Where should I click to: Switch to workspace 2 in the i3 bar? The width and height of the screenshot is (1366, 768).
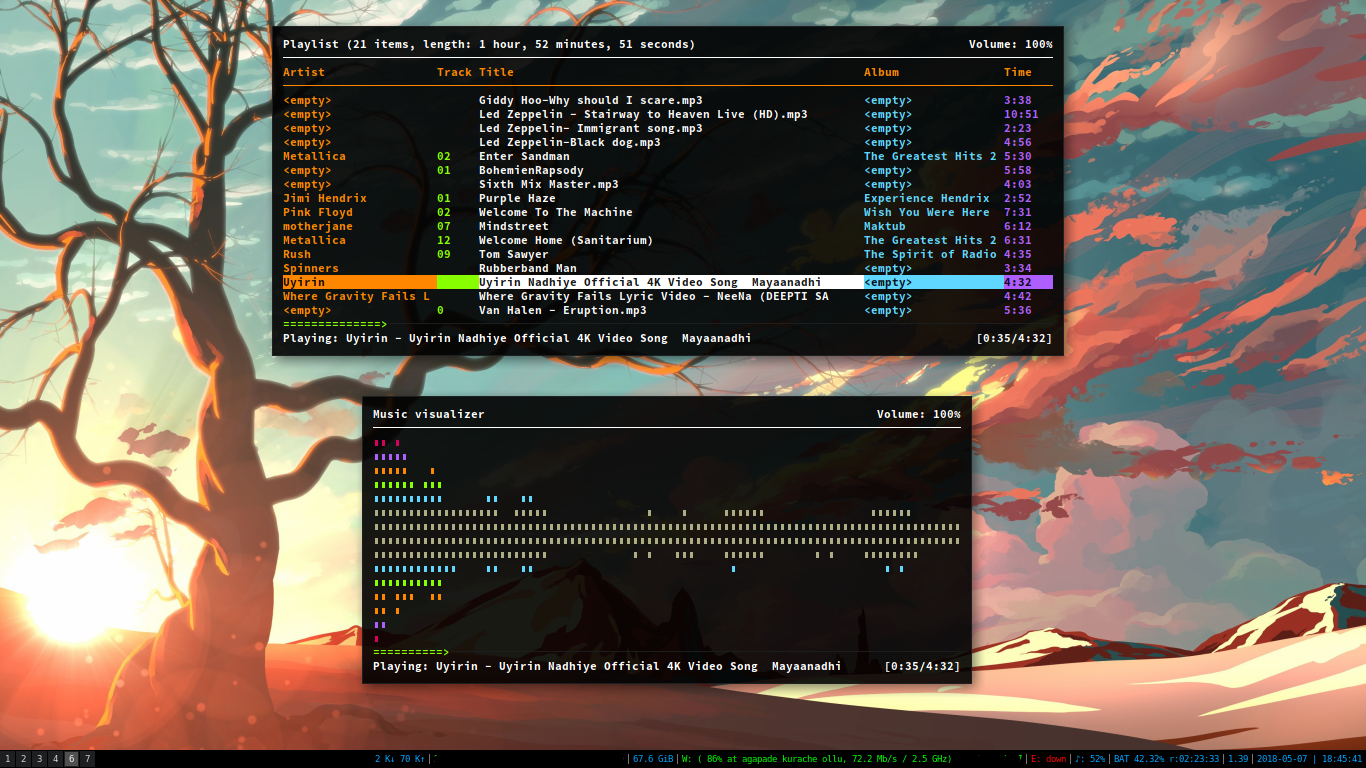point(23,759)
